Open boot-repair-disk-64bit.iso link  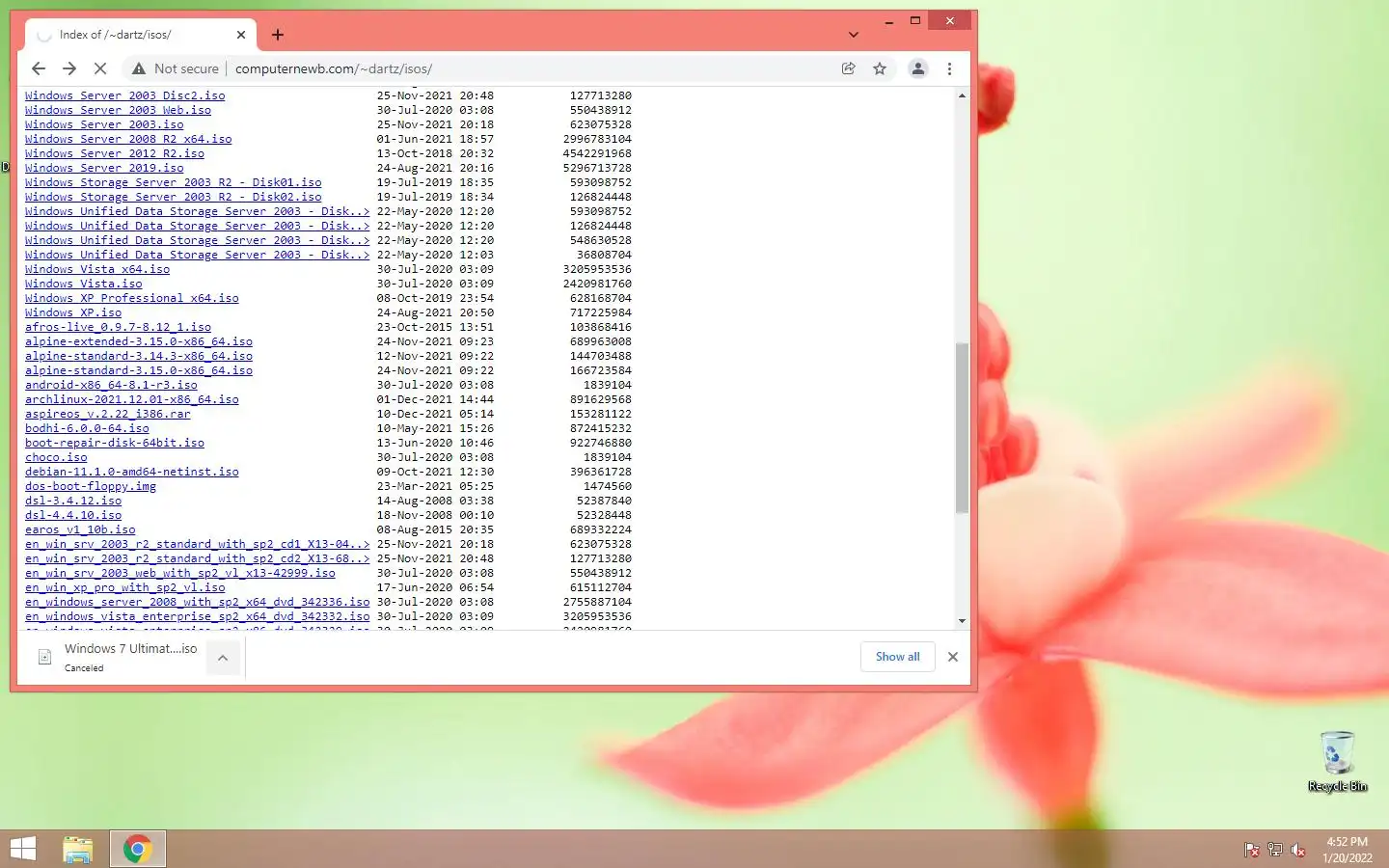pos(115,443)
